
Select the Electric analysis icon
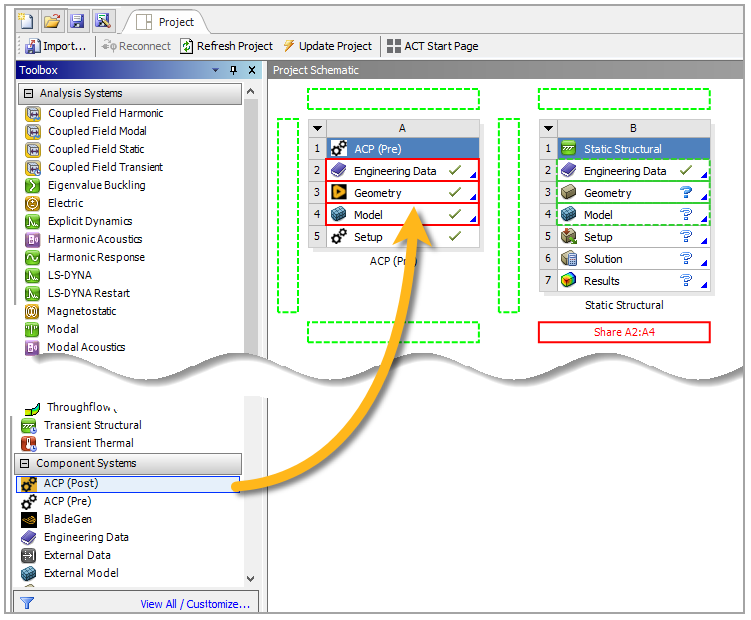pos(33,203)
